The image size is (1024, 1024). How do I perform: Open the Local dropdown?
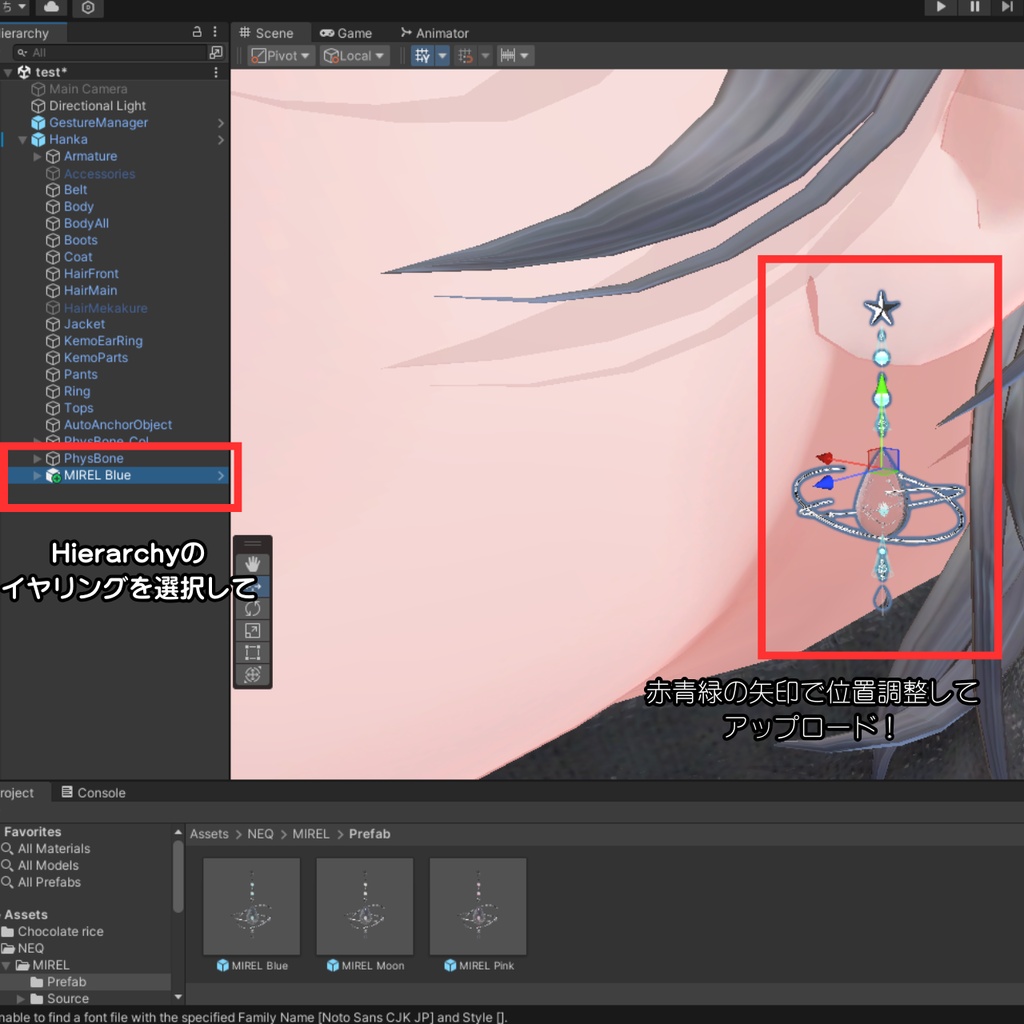[353, 56]
